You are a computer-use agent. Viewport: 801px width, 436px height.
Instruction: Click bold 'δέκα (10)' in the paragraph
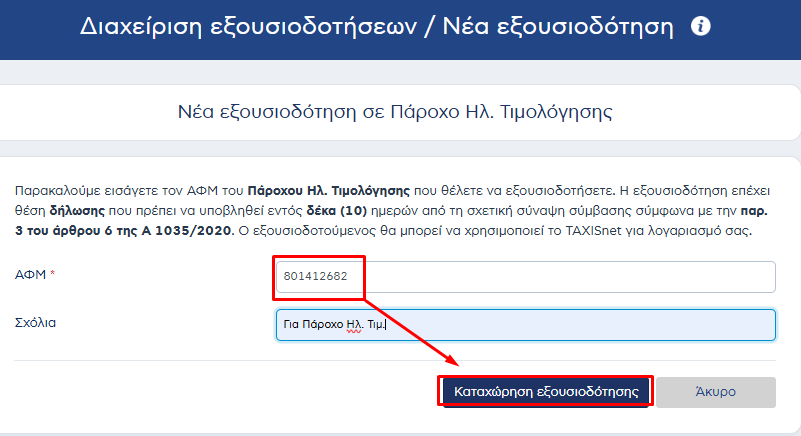(x=337, y=211)
